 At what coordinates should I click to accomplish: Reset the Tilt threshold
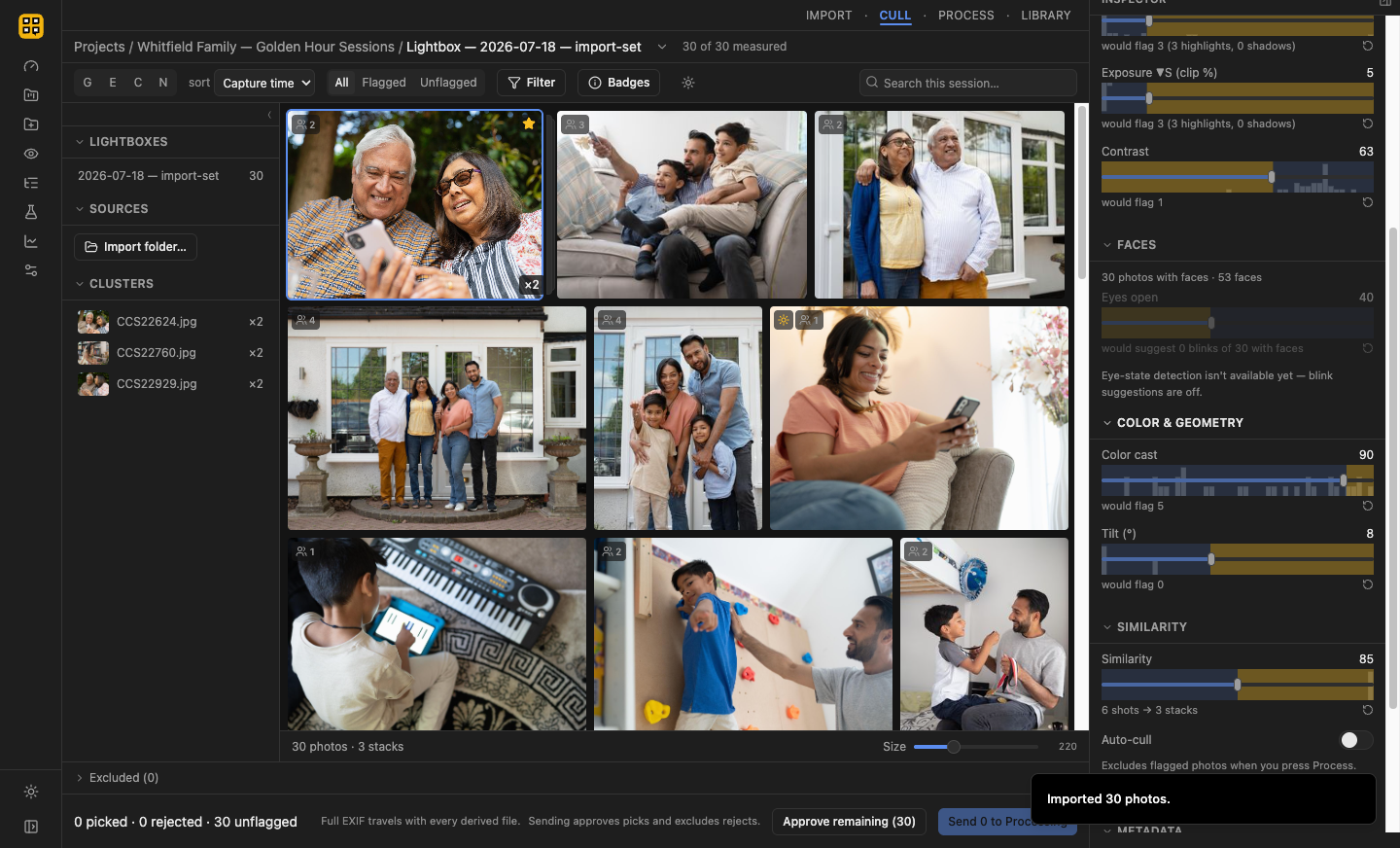pyautogui.click(x=1367, y=584)
